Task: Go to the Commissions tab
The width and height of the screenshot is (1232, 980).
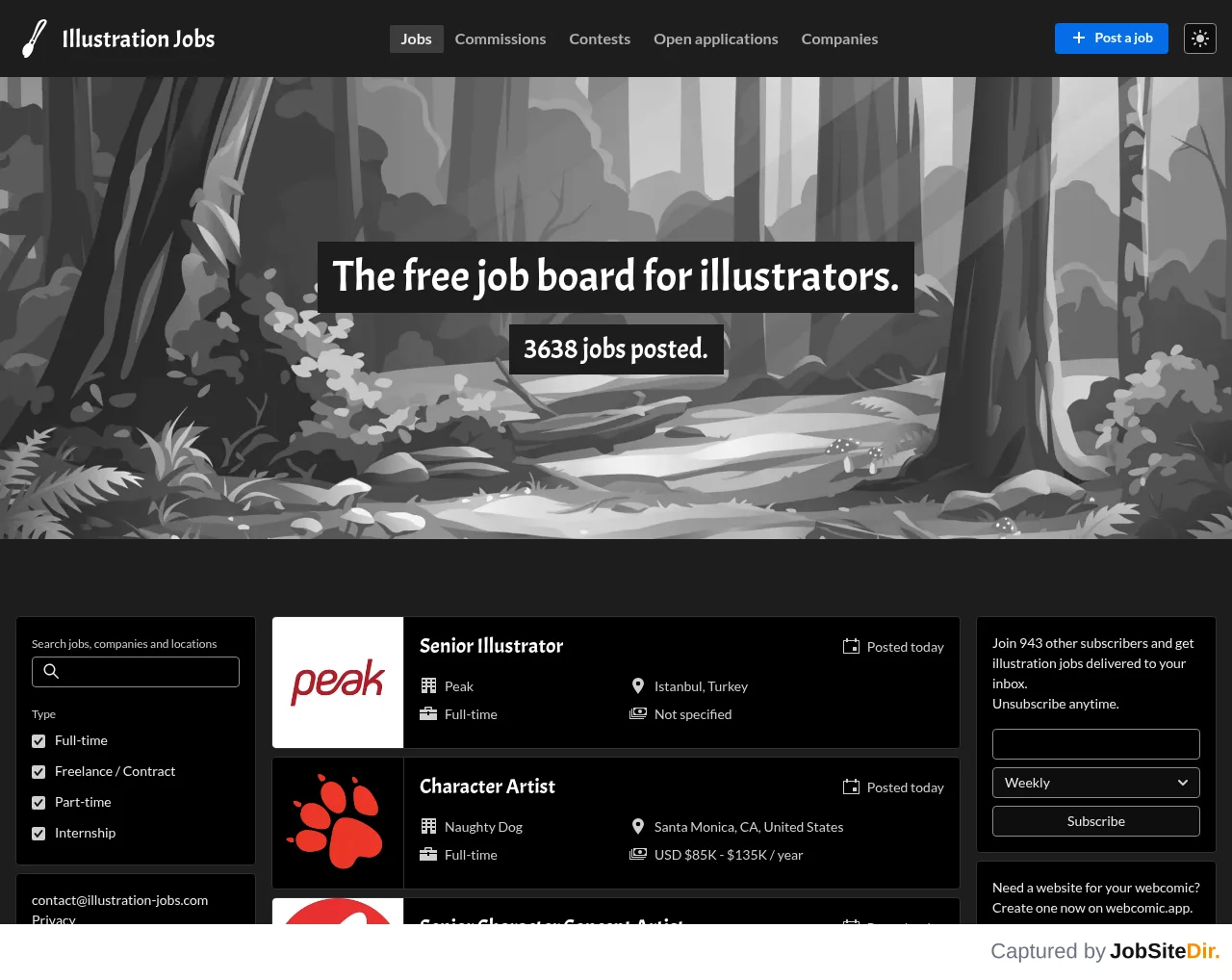Action: [x=500, y=39]
